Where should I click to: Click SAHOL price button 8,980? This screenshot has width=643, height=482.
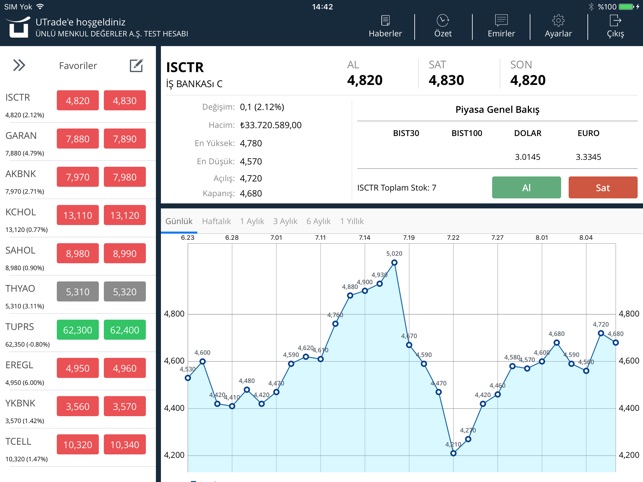(78, 254)
